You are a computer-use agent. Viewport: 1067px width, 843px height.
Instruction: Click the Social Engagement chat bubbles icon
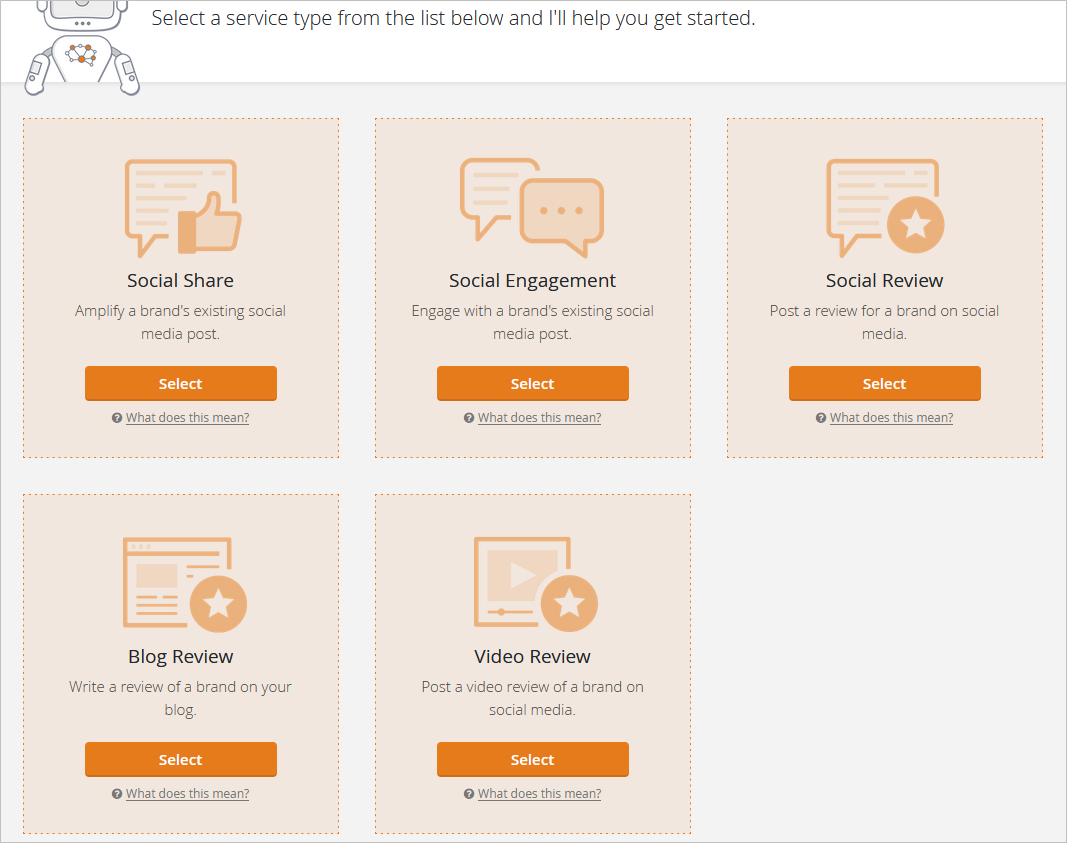(532, 208)
